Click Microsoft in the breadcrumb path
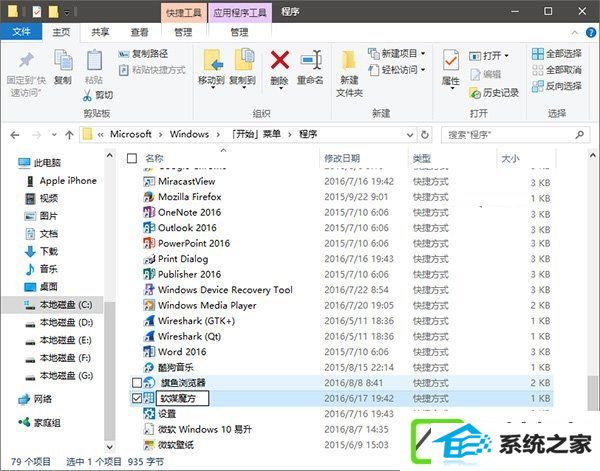Viewport: 600px width, 471px height. point(131,134)
